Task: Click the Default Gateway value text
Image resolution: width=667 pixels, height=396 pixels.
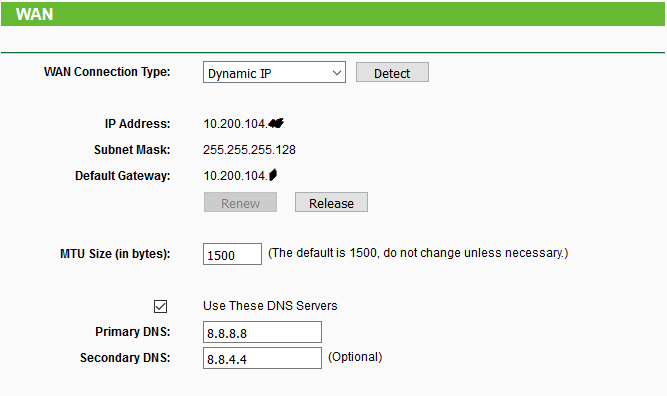Action: 240,175
